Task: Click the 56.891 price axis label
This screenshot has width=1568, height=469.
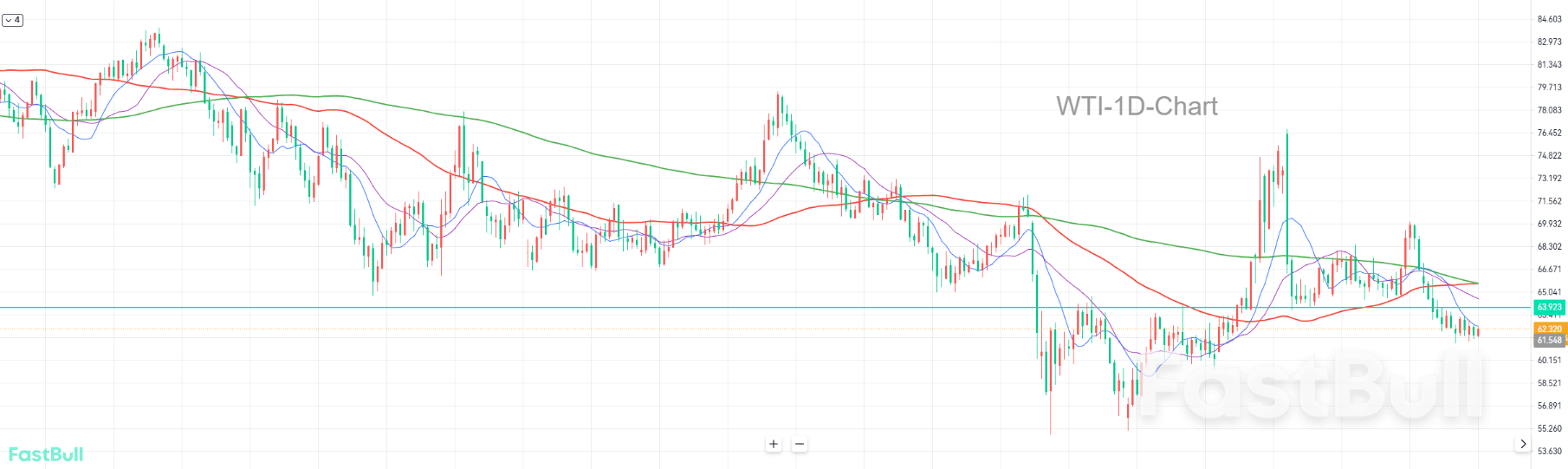Action: [1549, 406]
